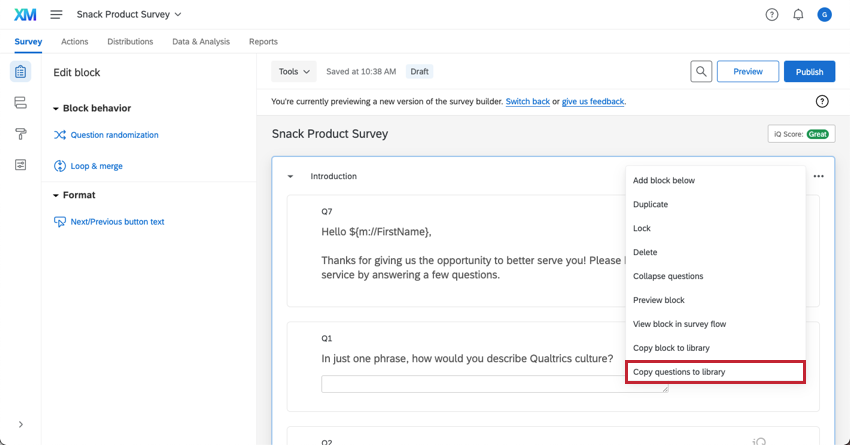
Task: Open the Question randomization link
Action: click(114, 135)
